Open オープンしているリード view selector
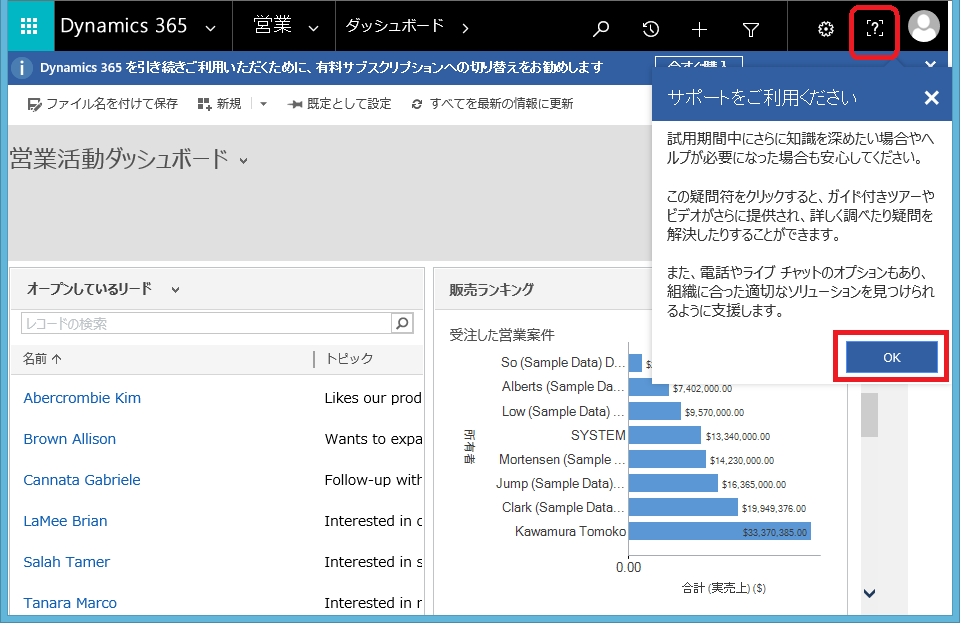Viewport: 960px width, 623px height. coord(176,290)
